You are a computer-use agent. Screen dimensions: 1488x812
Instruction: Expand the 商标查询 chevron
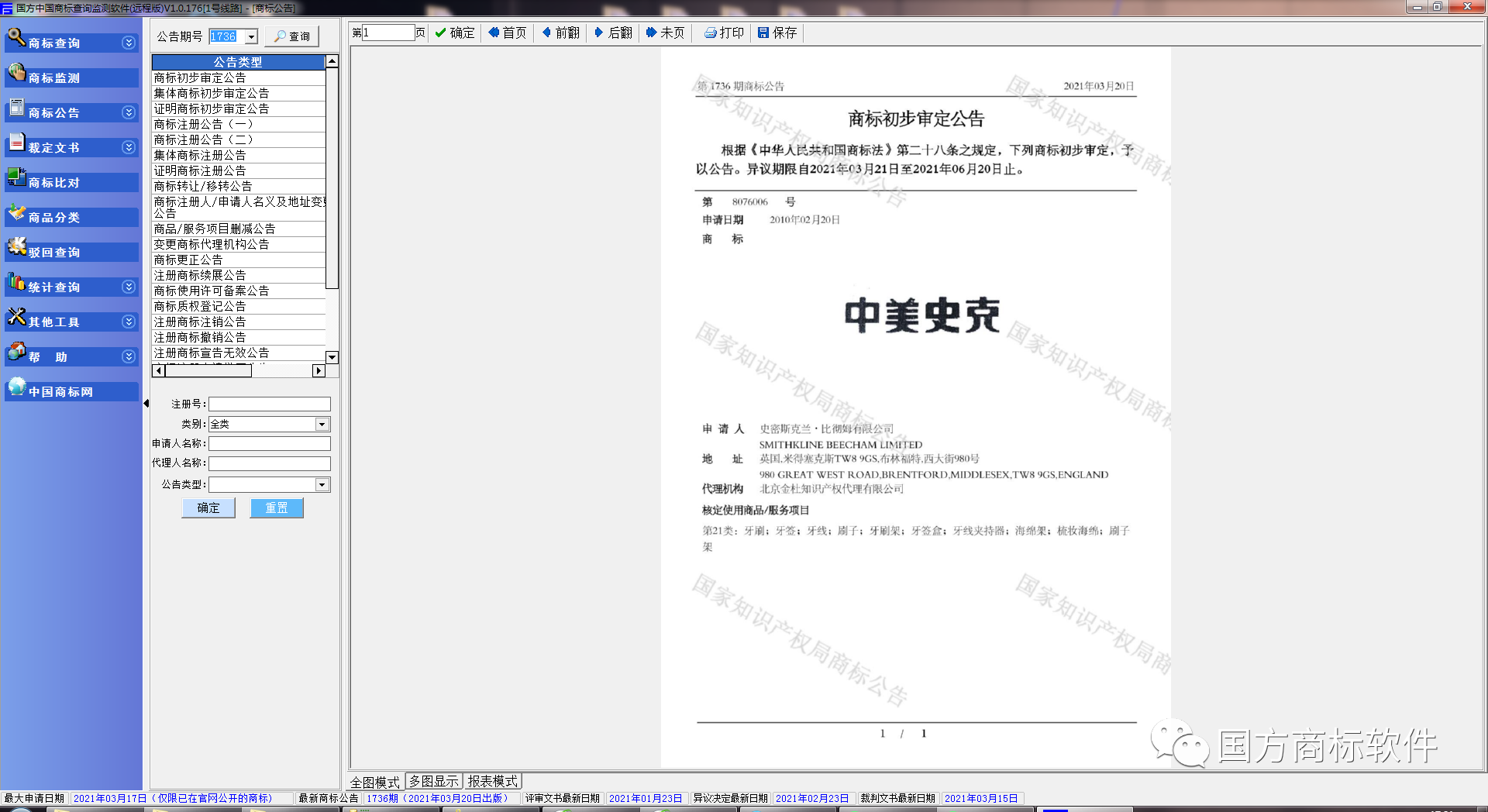click(x=129, y=43)
